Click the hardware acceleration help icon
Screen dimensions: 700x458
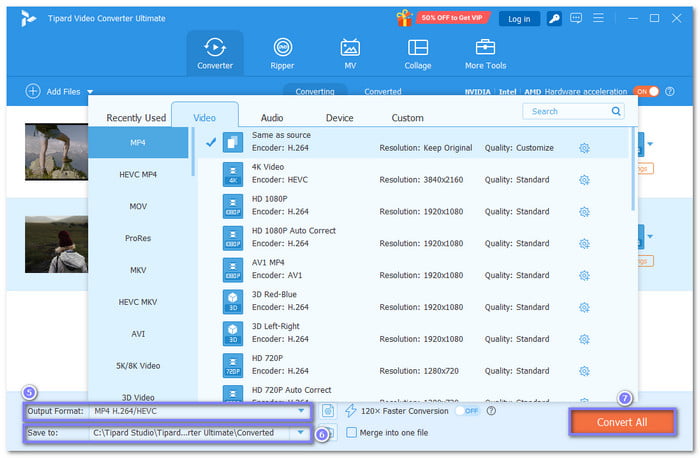670,92
